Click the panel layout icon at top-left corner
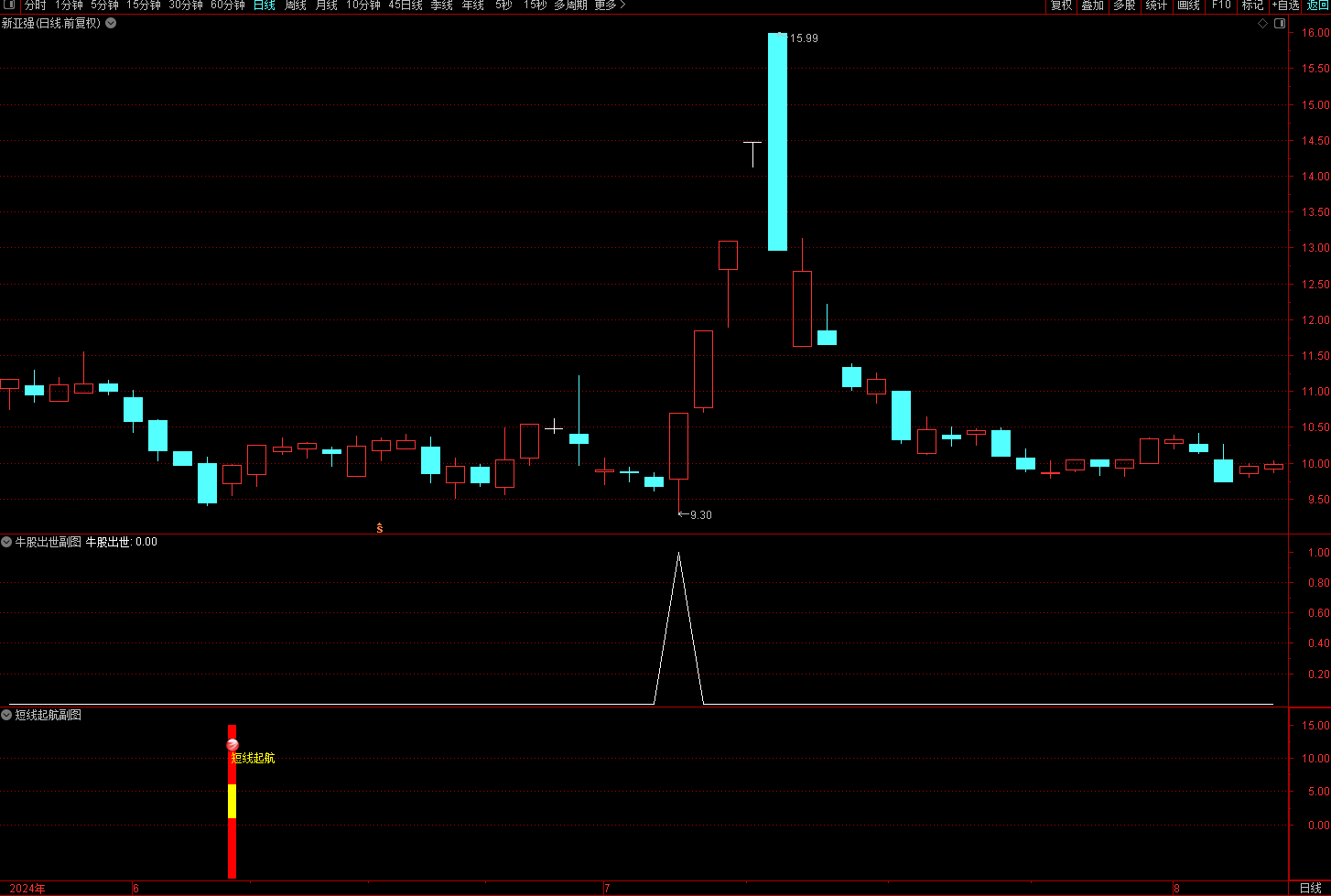The image size is (1331, 896). [x=10, y=5]
